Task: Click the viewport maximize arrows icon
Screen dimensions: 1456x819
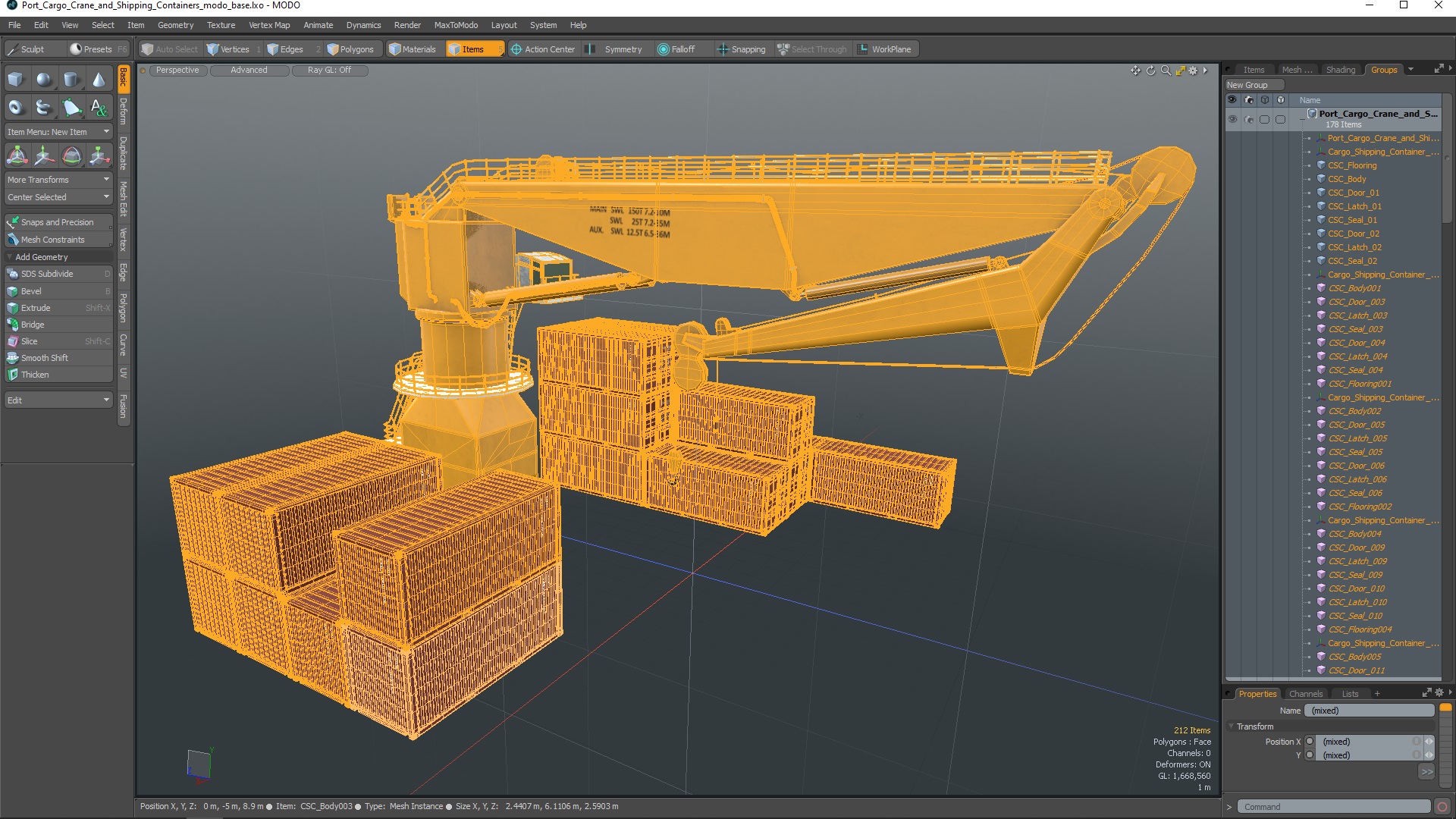Action: [1180, 71]
